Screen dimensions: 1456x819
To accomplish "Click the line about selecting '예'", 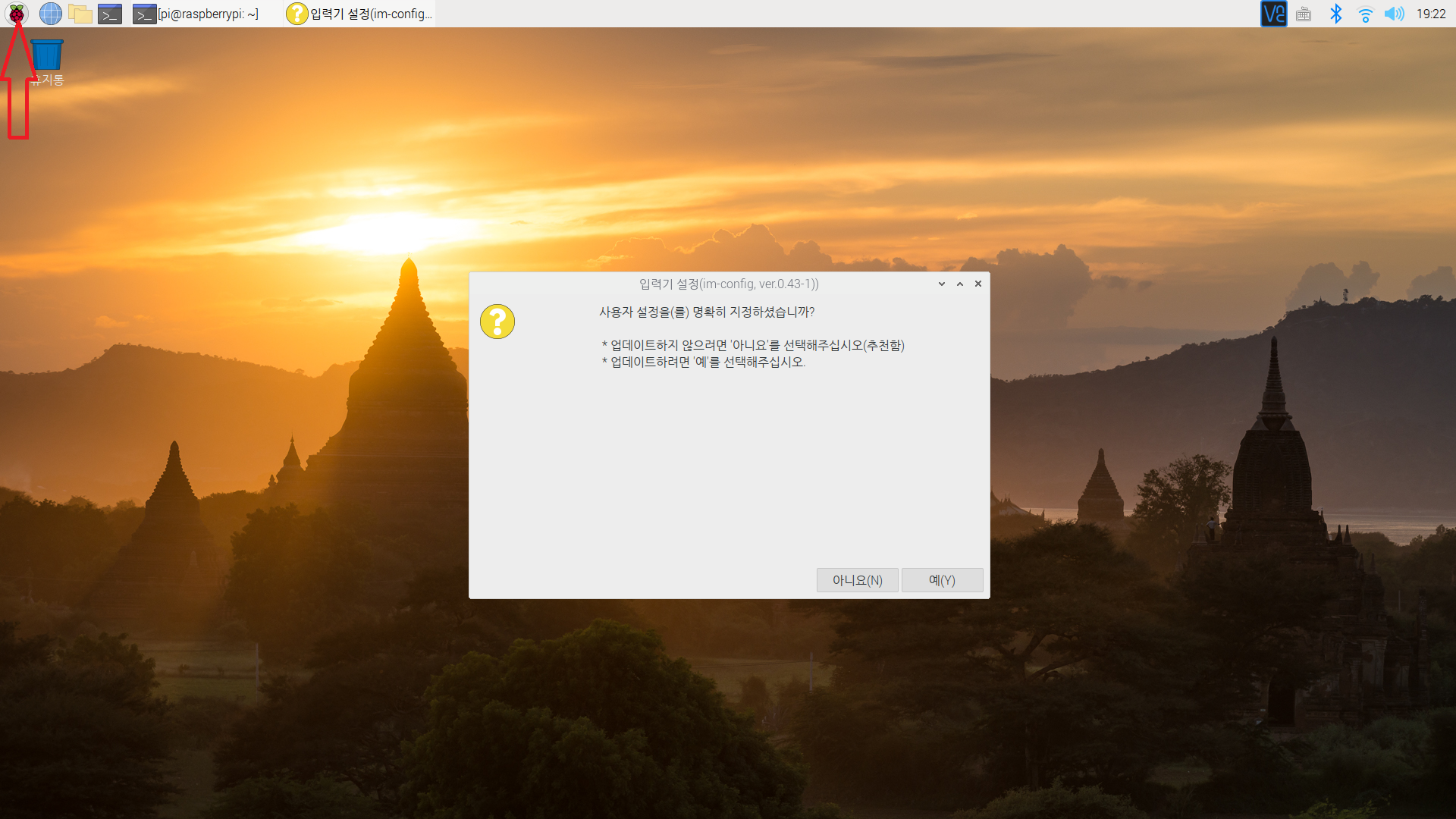I will tap(704, 362).
